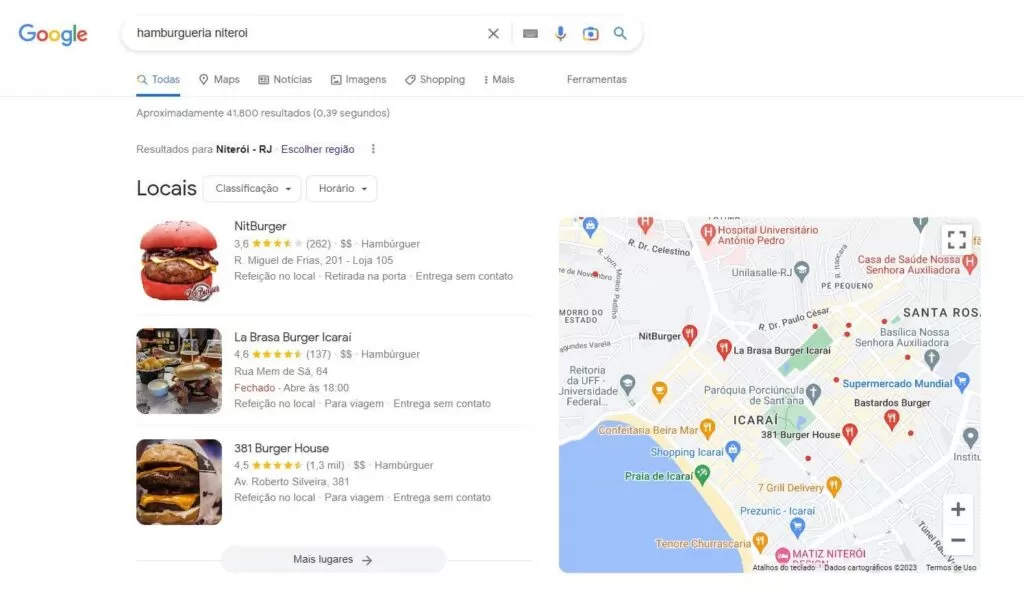Click the NitBurger red burger thumbnail
1024x599 pixels.
(179, 260)
